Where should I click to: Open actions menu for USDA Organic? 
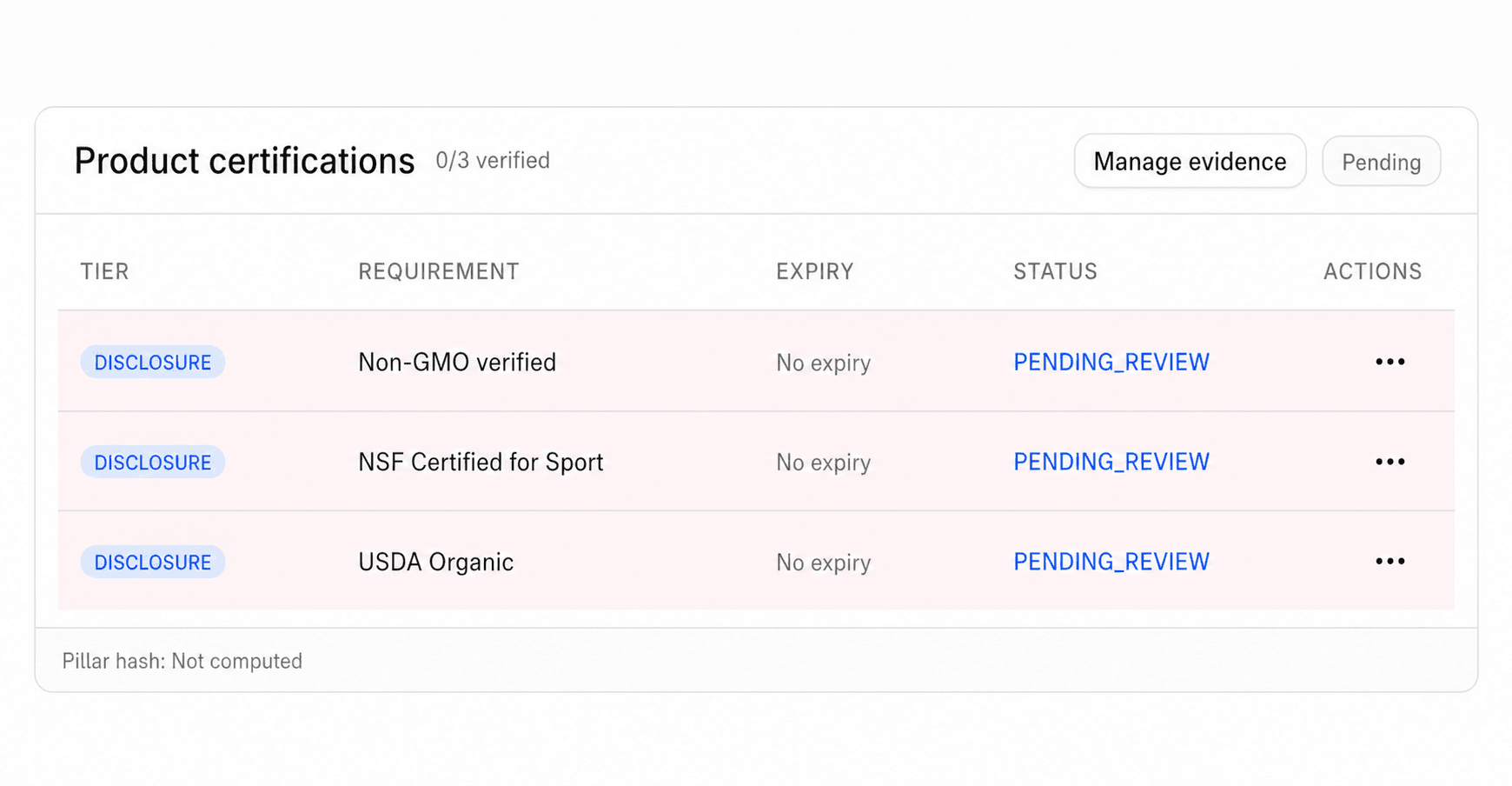tap(1389, 562)
